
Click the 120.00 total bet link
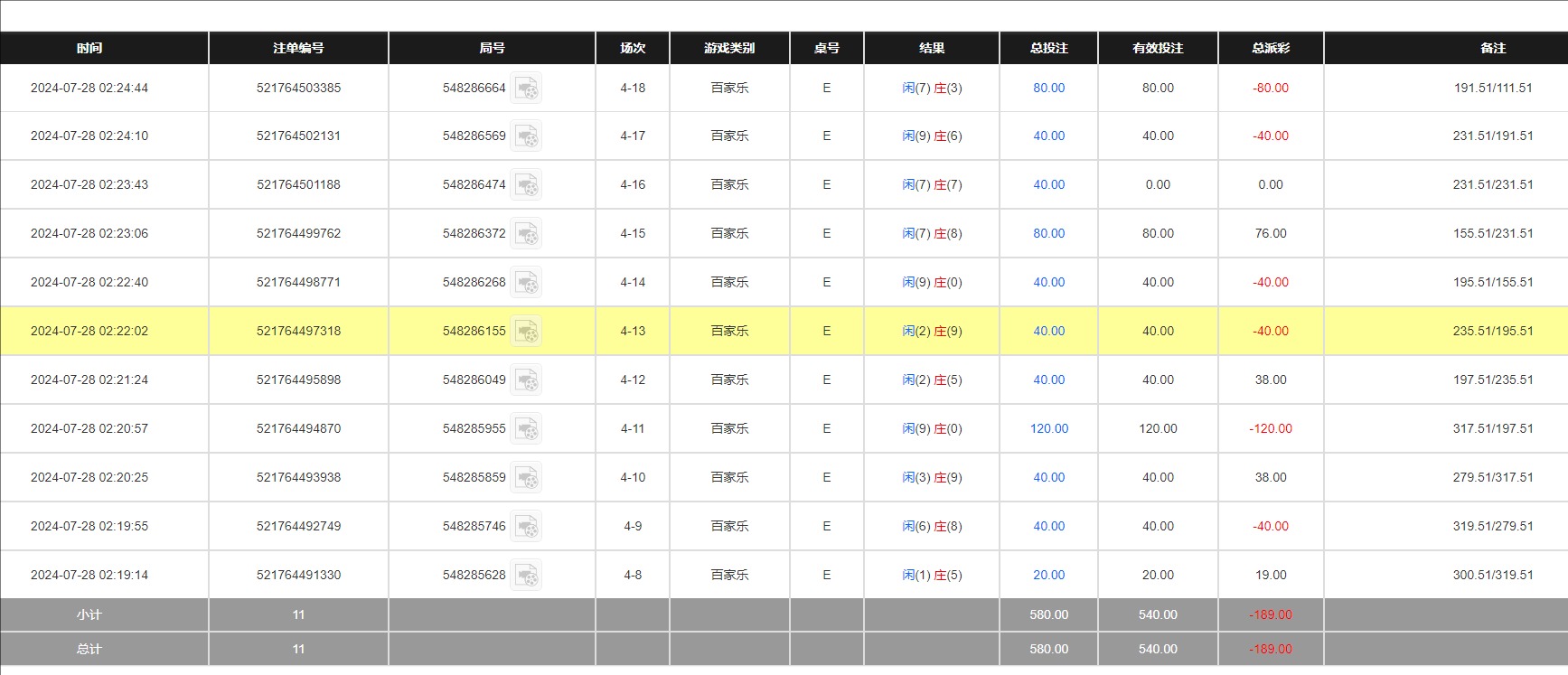click(x=1048, y=429)
